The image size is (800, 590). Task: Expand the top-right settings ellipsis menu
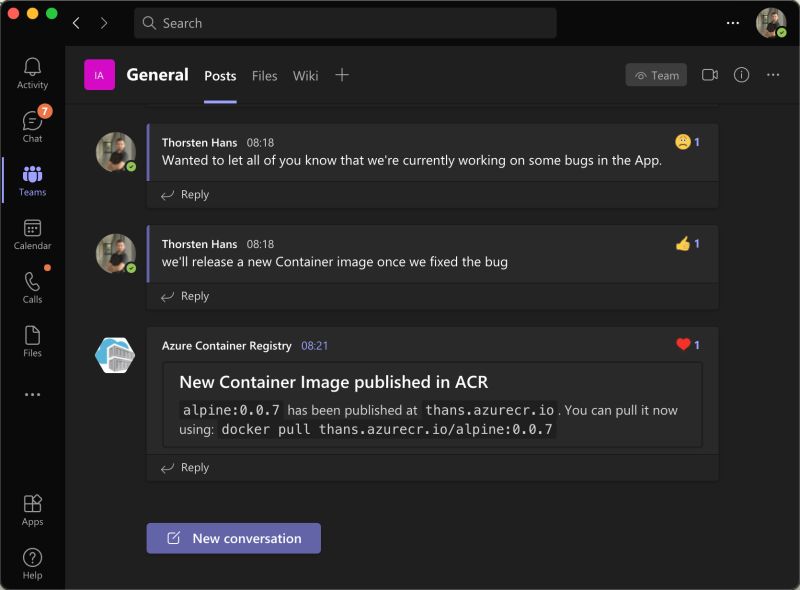(x=733, y=22)
